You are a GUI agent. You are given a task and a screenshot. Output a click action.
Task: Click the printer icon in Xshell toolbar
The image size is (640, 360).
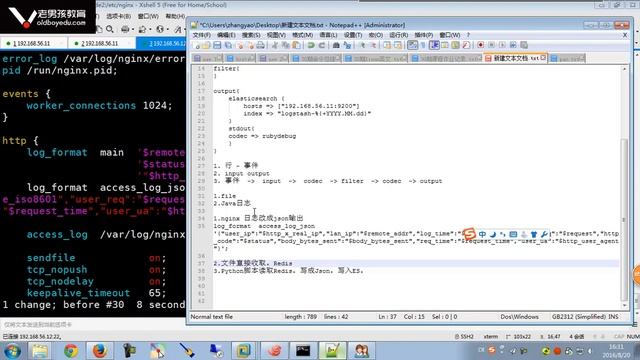(x=125, y=29)
